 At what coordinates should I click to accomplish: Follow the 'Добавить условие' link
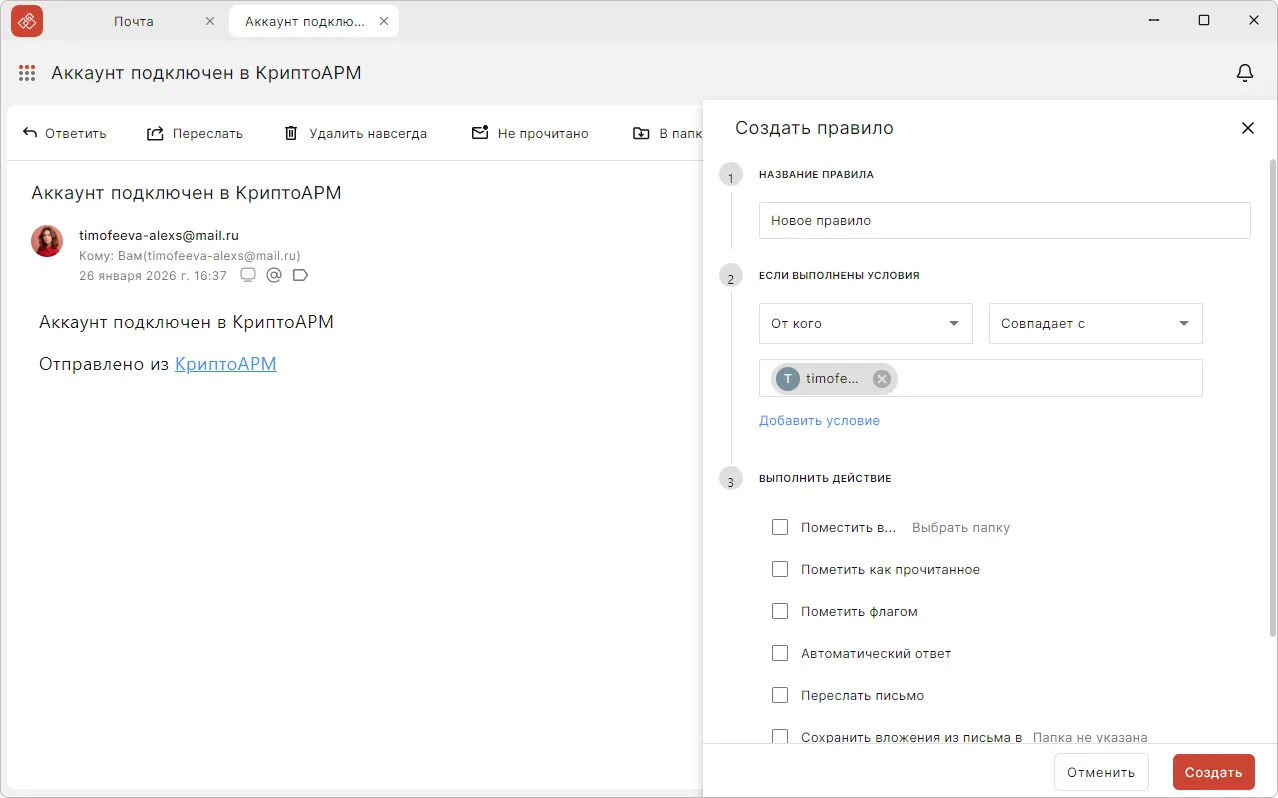coord(819,421)
